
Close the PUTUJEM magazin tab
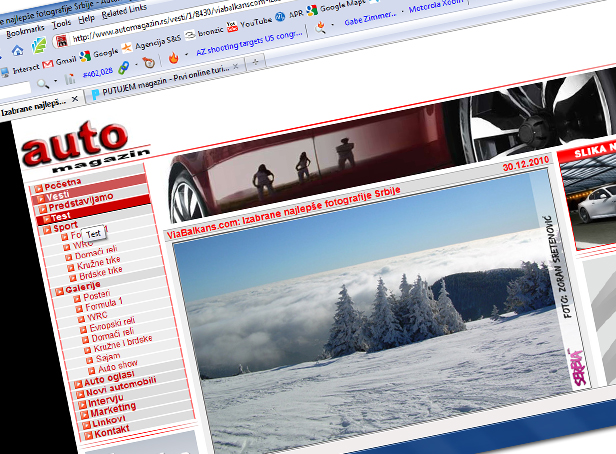235,66
